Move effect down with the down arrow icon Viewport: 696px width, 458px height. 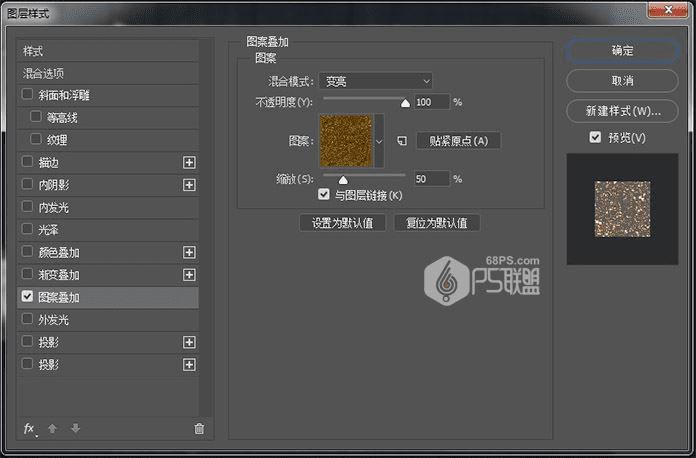click(75, 428)
